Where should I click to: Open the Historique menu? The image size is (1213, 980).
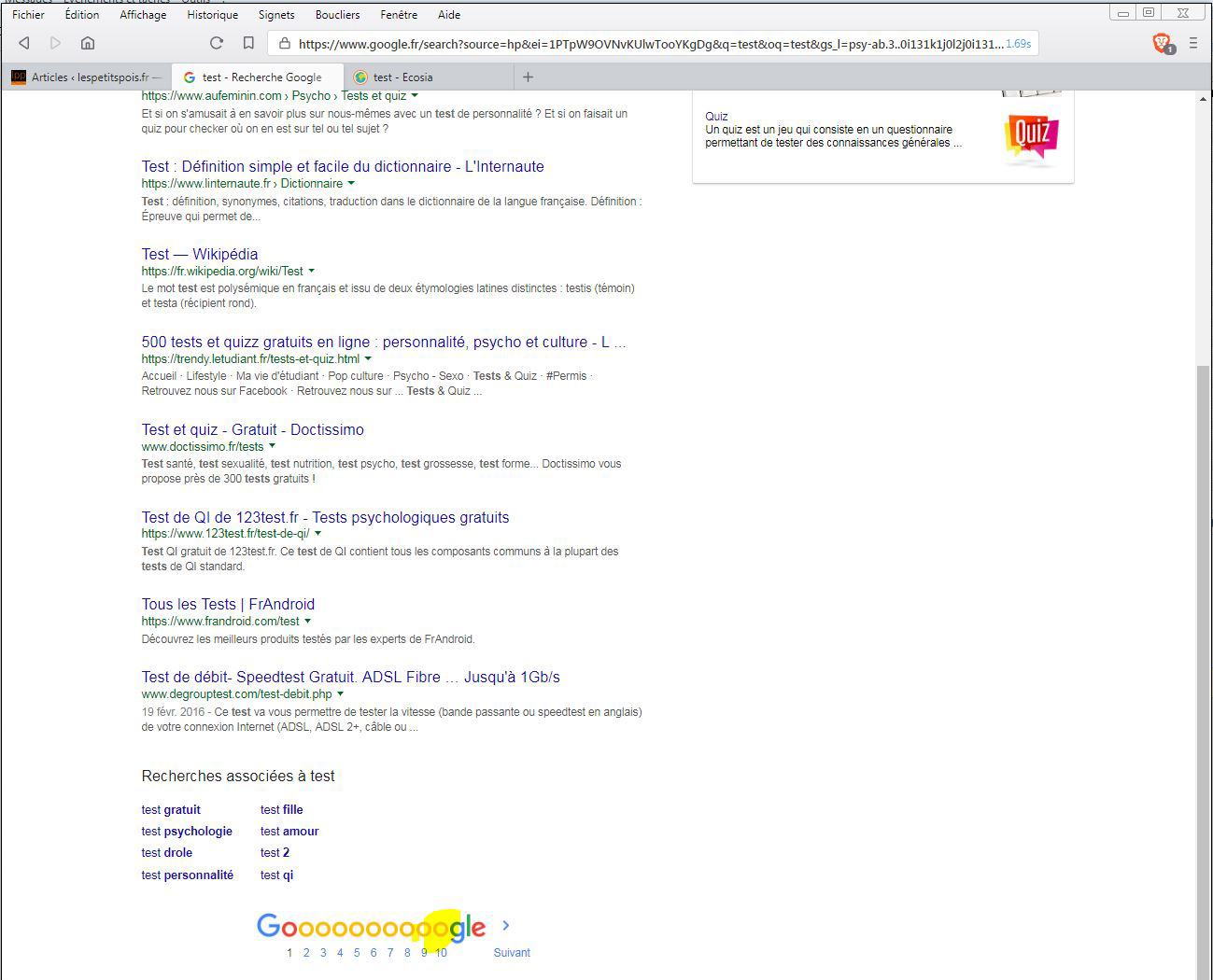point(212,15)
